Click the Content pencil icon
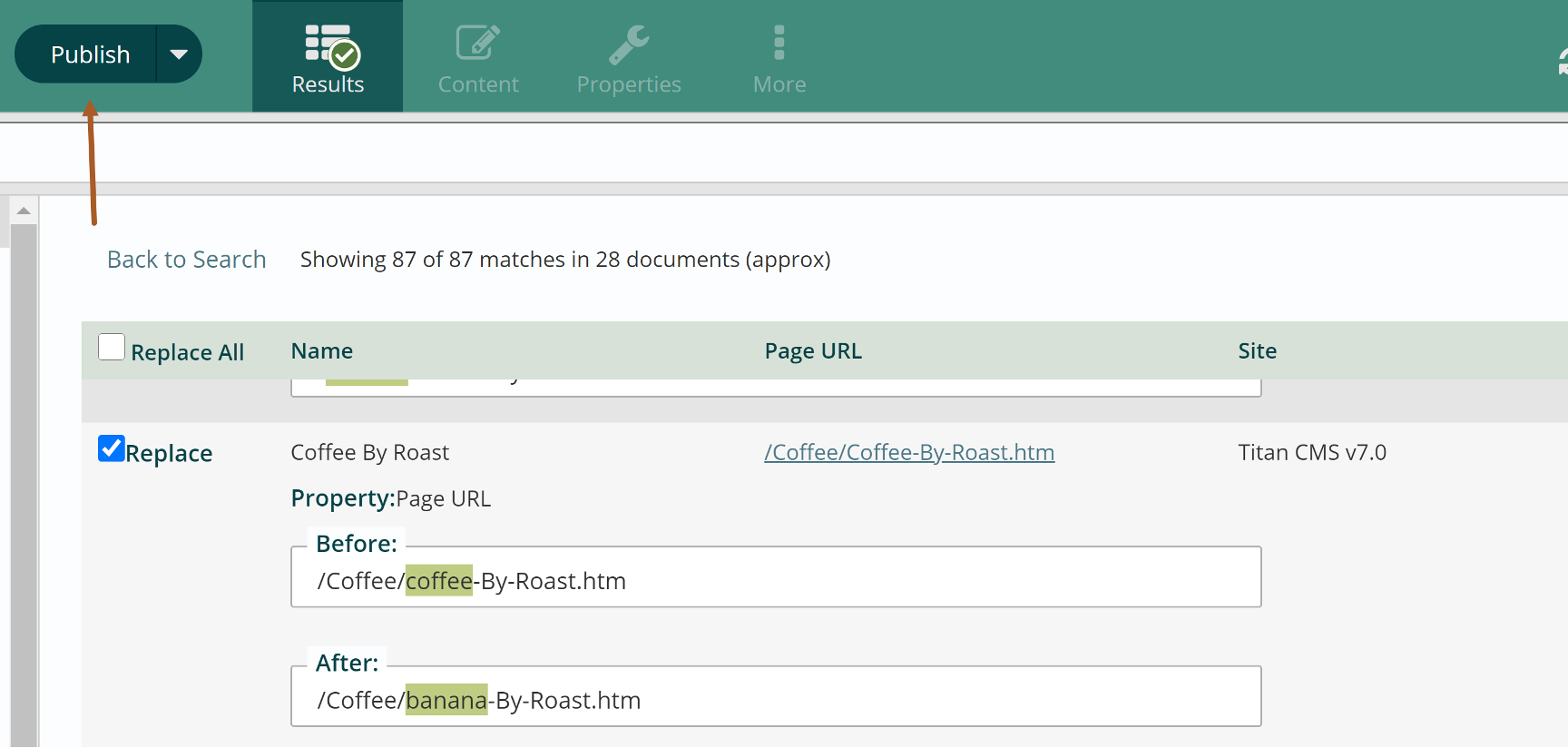 (477, 44)
